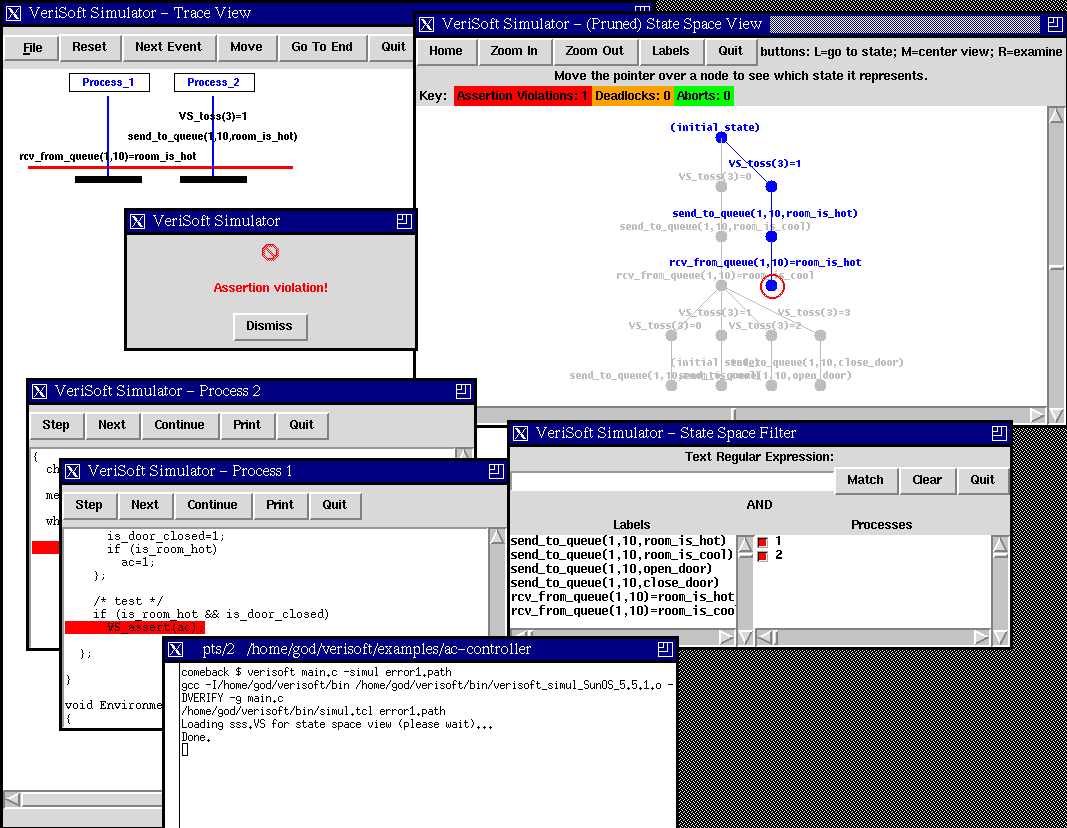This screenshot has height=828, width=1067.
Task: Click up arrow of State Space scrollbar
Action: coord(1056,115)
